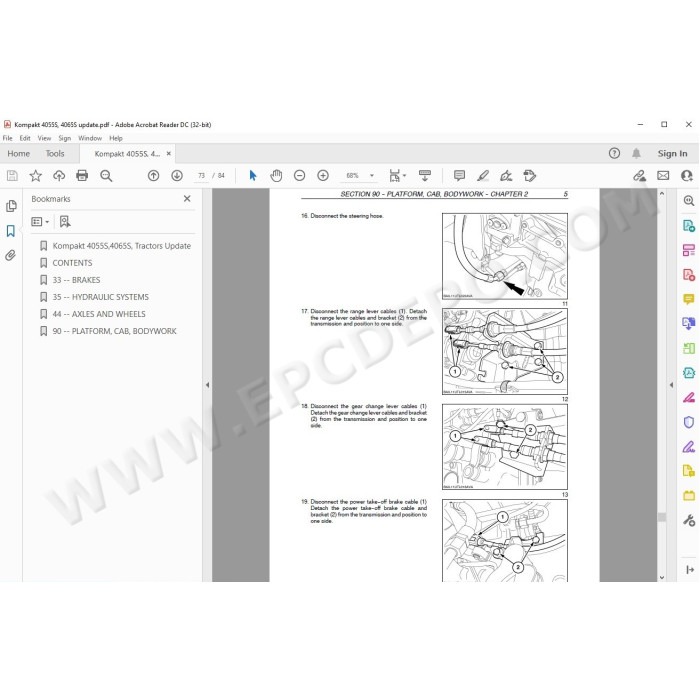Open the bookmarks options dropdown
Viewport: 700px width, 700px height.
coord(40,221)
